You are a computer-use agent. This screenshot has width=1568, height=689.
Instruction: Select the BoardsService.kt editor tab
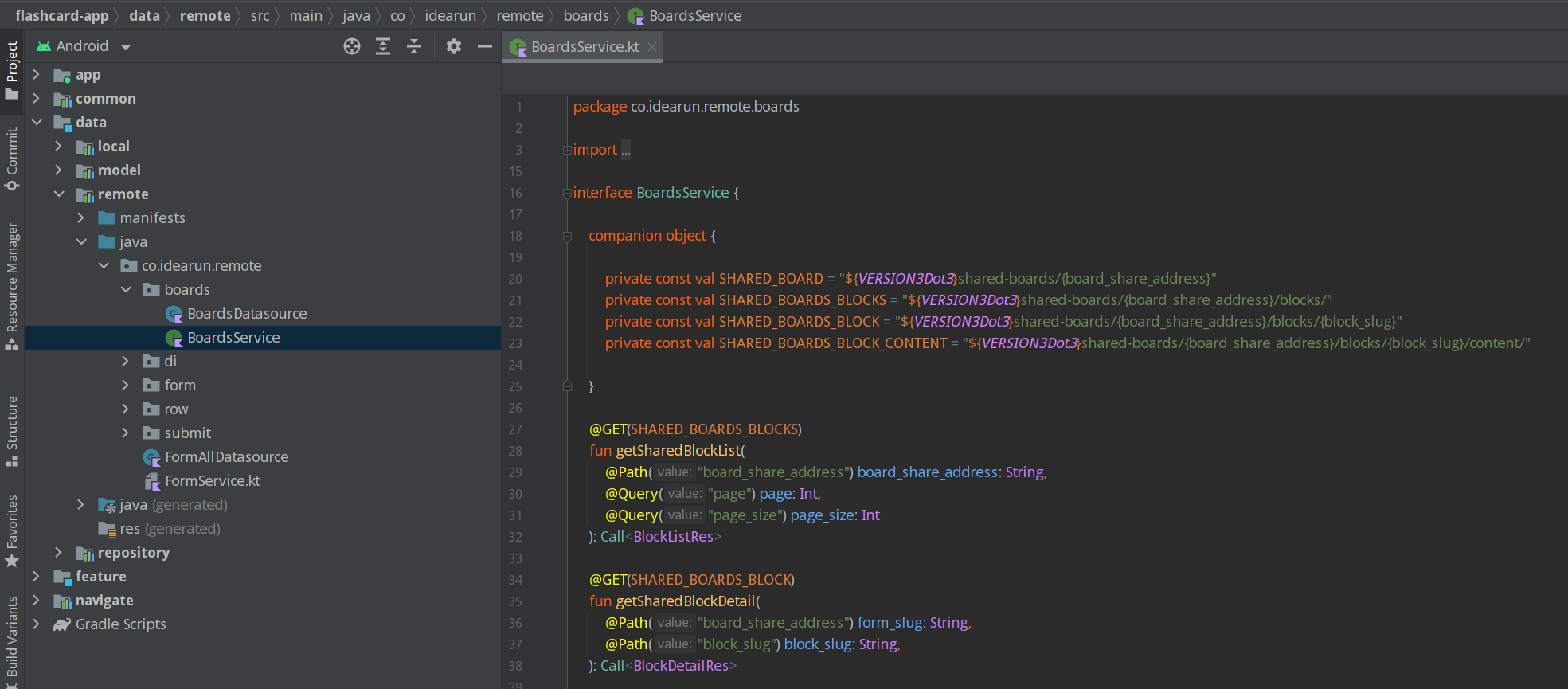pyautogui.click(x=585, y=47)
